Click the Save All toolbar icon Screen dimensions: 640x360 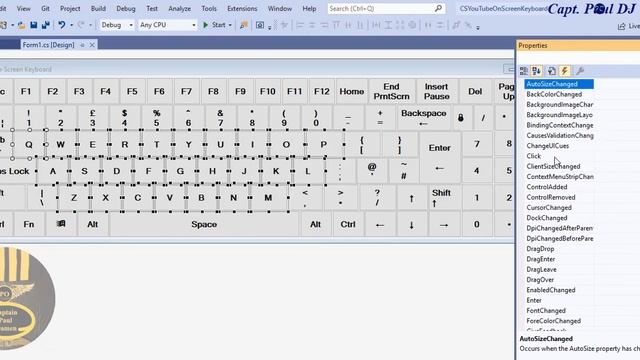point(45,25)
